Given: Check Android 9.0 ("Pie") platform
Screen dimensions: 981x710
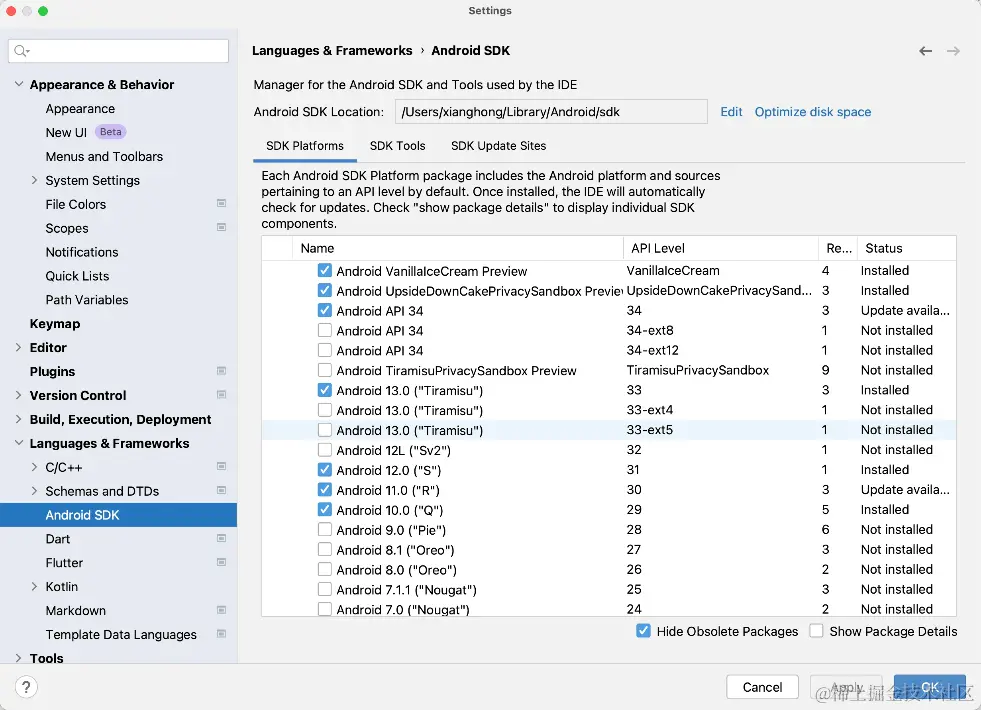Looking at the screenshot, I should click(325, 530).
